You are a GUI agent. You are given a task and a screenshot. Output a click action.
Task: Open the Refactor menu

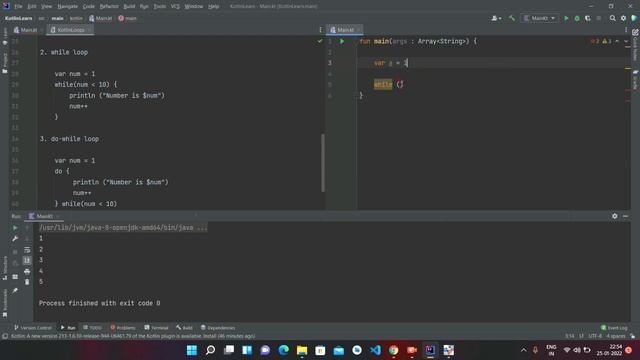pos(109,7)
